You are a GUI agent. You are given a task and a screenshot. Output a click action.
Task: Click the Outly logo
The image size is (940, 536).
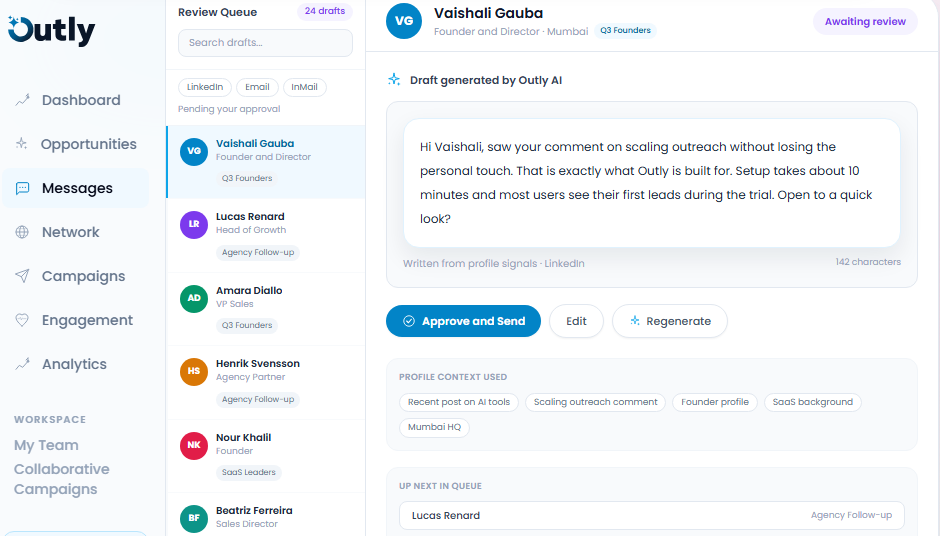tap(52, 31)
